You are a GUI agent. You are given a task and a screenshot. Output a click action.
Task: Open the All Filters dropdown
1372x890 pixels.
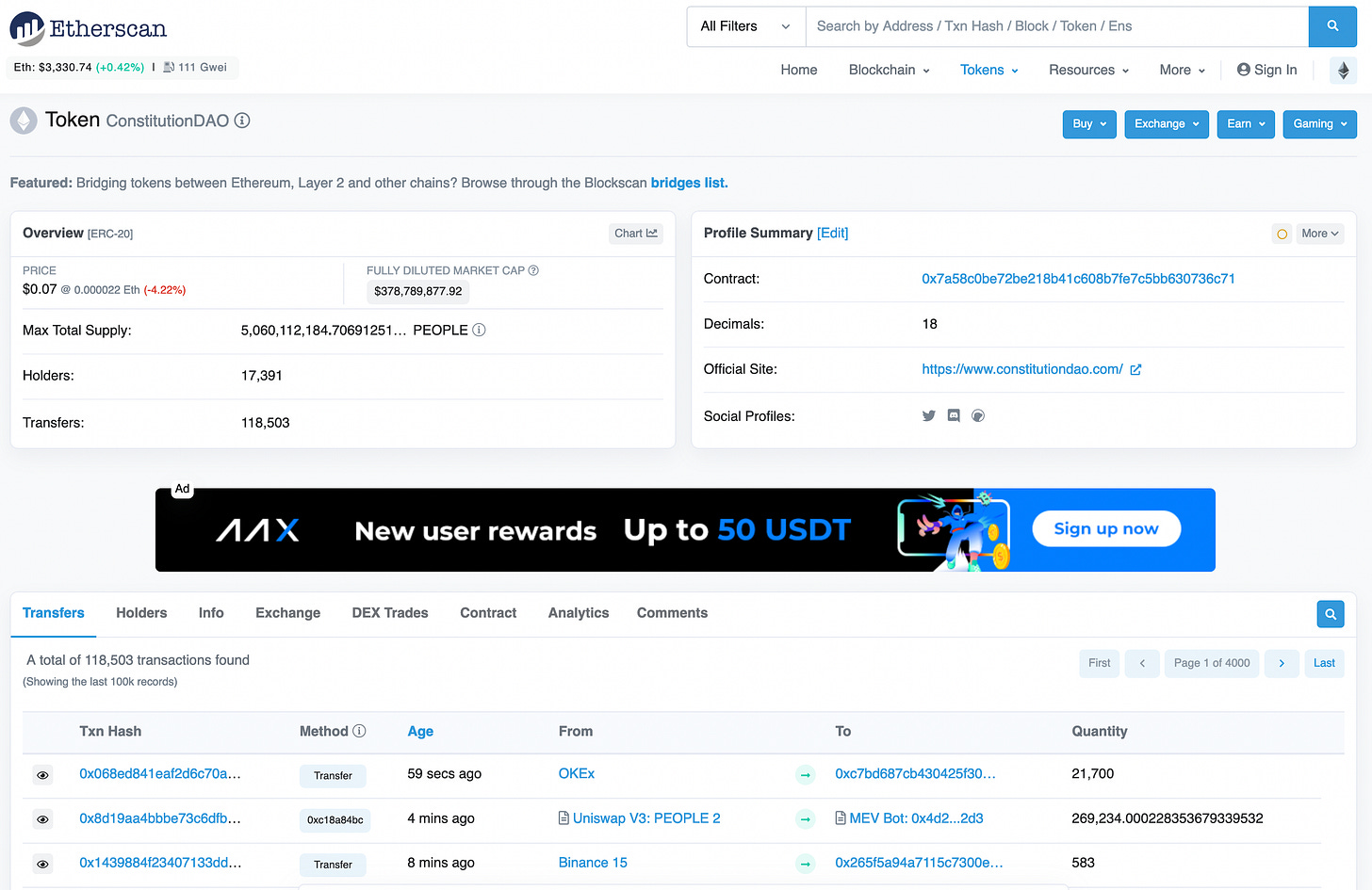point(745,26)
